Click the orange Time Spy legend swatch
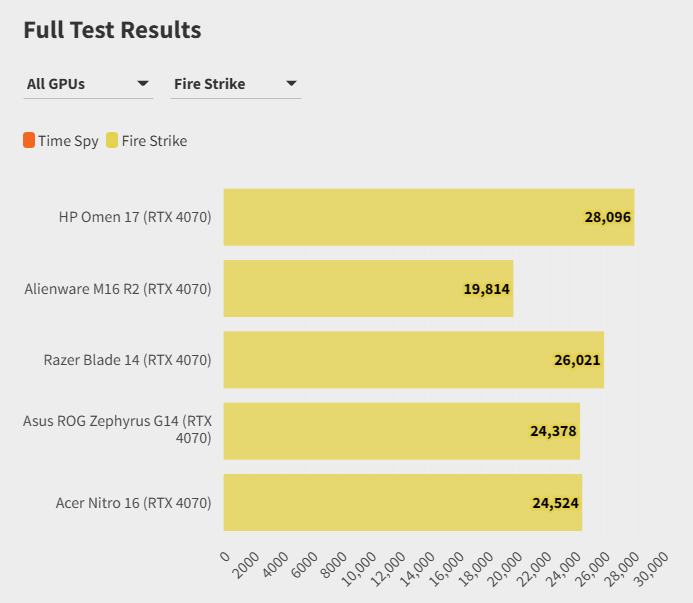693x603 pixels. [29, 141]
